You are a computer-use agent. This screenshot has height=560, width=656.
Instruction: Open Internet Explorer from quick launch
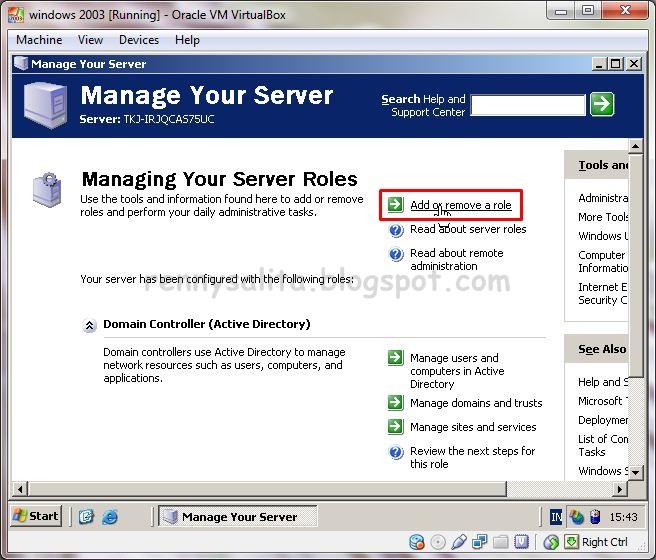pyautogui.click(x=110, y=517)
